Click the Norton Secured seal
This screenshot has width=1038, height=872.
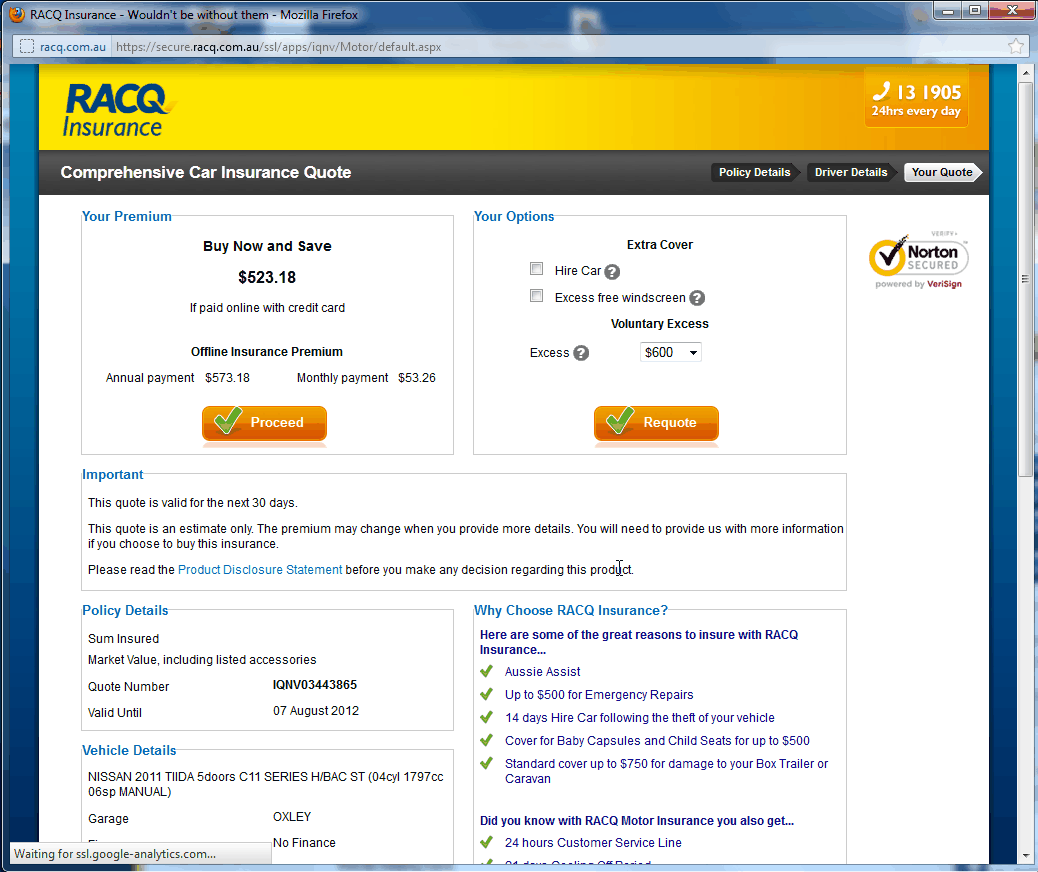918,260
